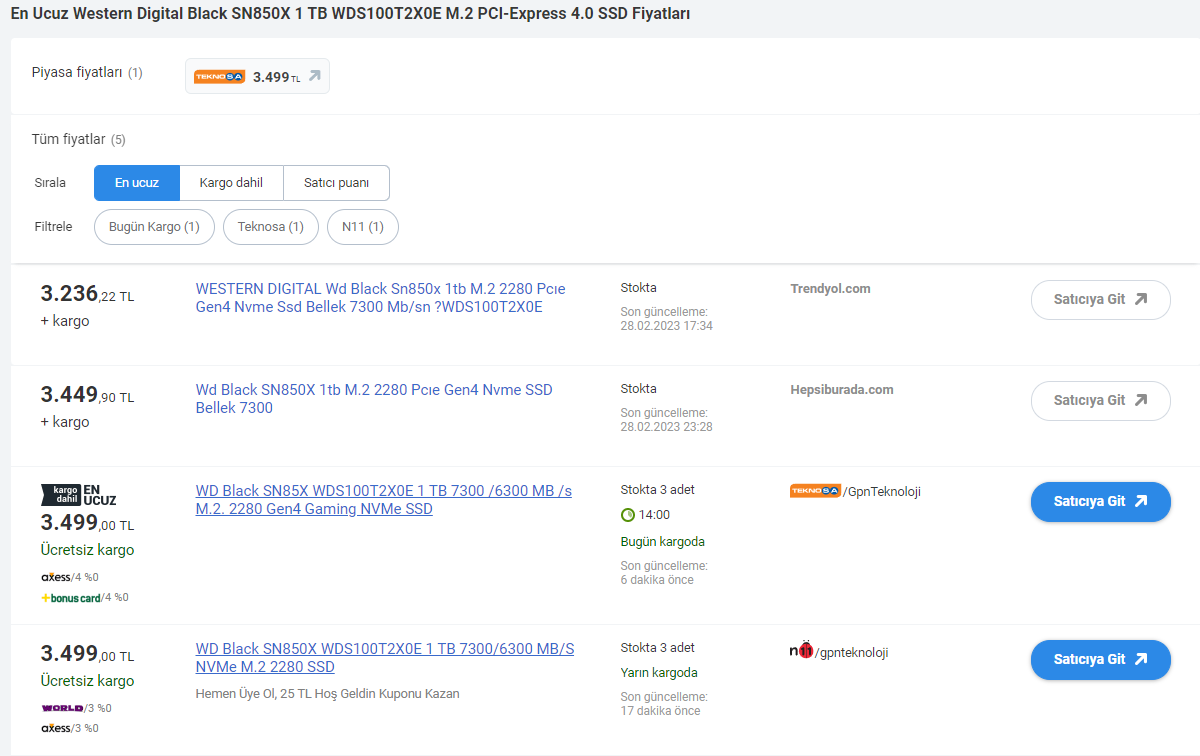Click the Bugün kargoda text

(x=663, y=542)
